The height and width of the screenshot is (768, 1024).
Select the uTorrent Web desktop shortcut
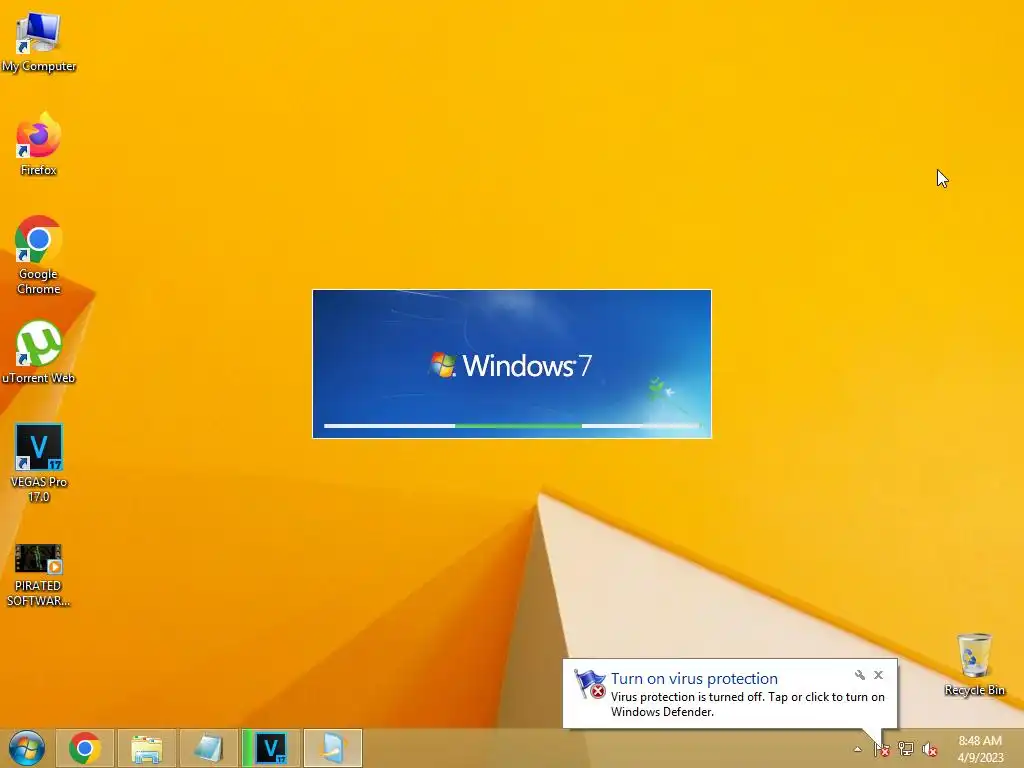39,352
